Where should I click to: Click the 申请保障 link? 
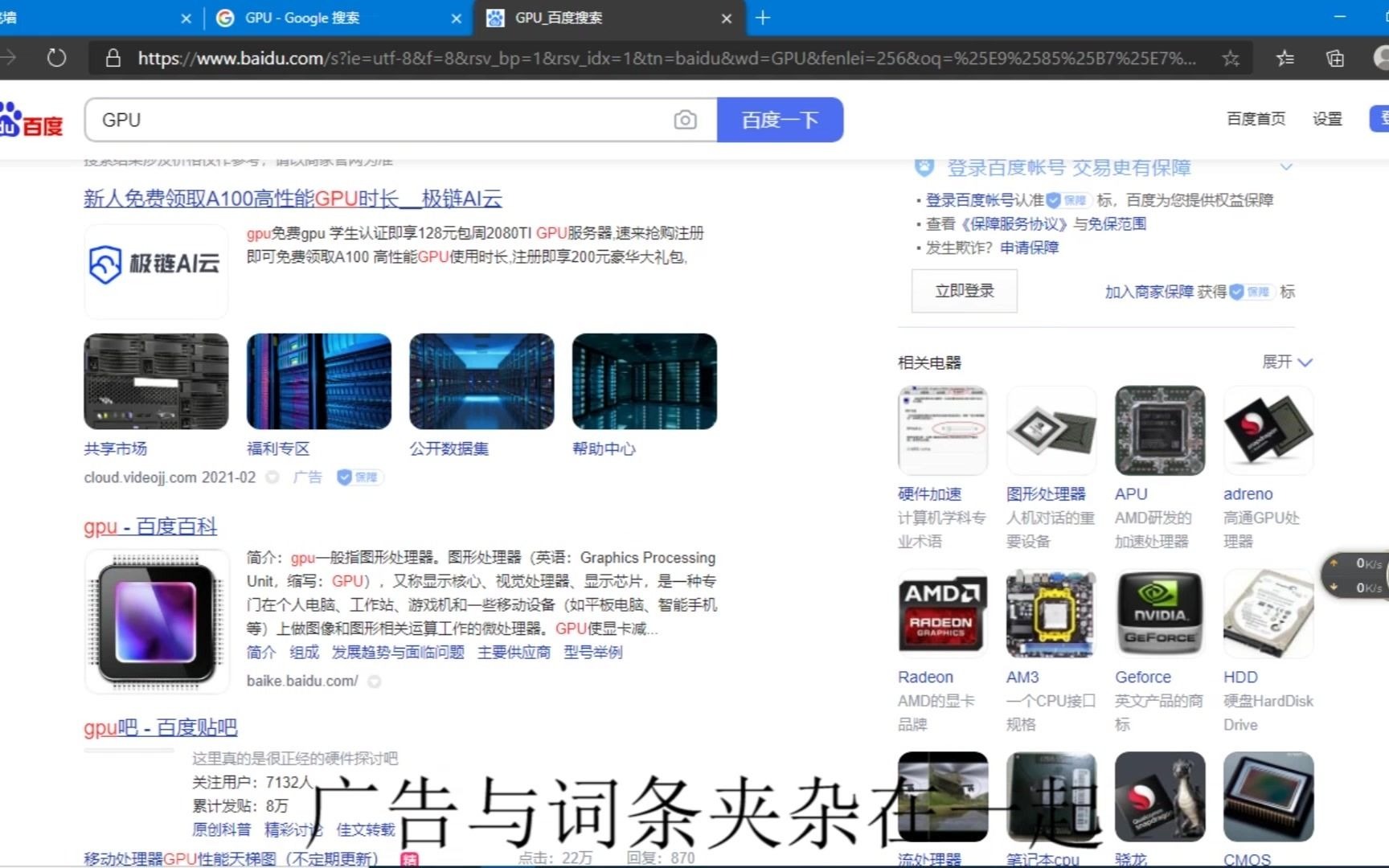pos(1030,248)
